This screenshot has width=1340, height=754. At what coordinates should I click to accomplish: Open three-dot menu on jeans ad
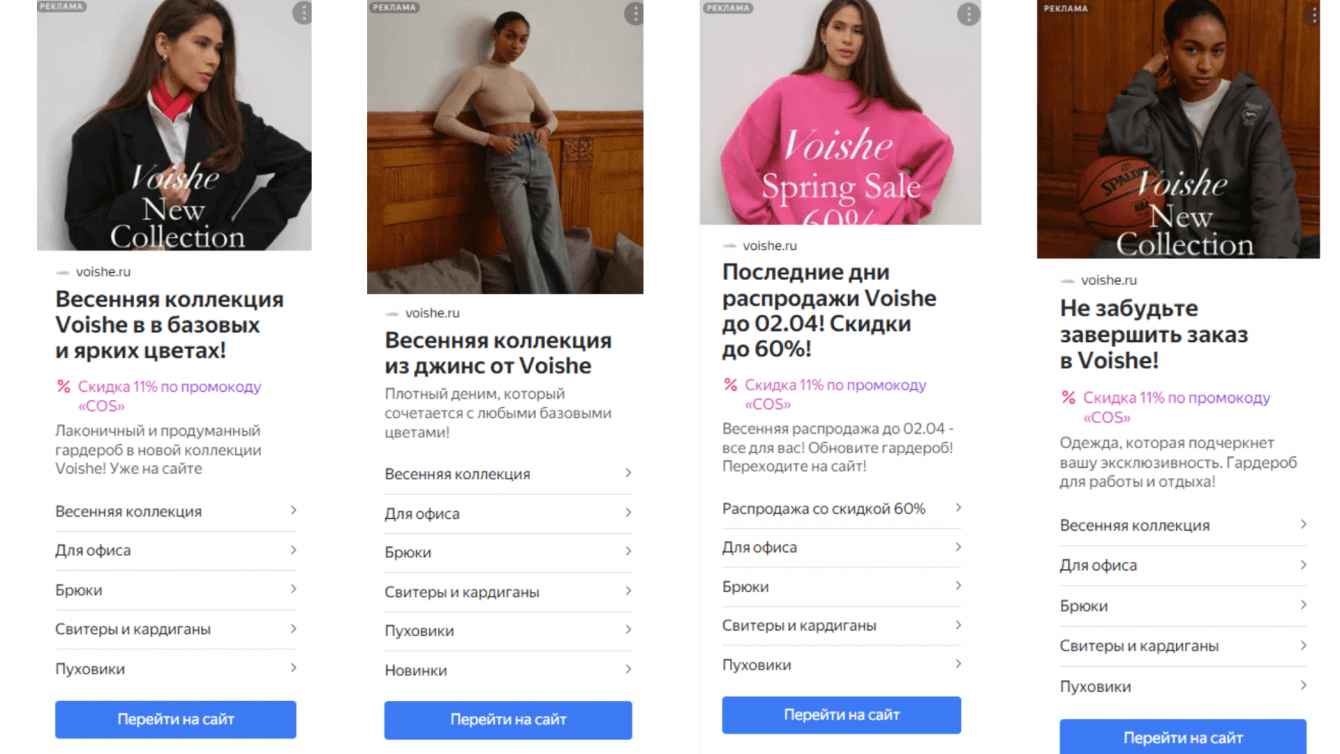click(634, 13)
